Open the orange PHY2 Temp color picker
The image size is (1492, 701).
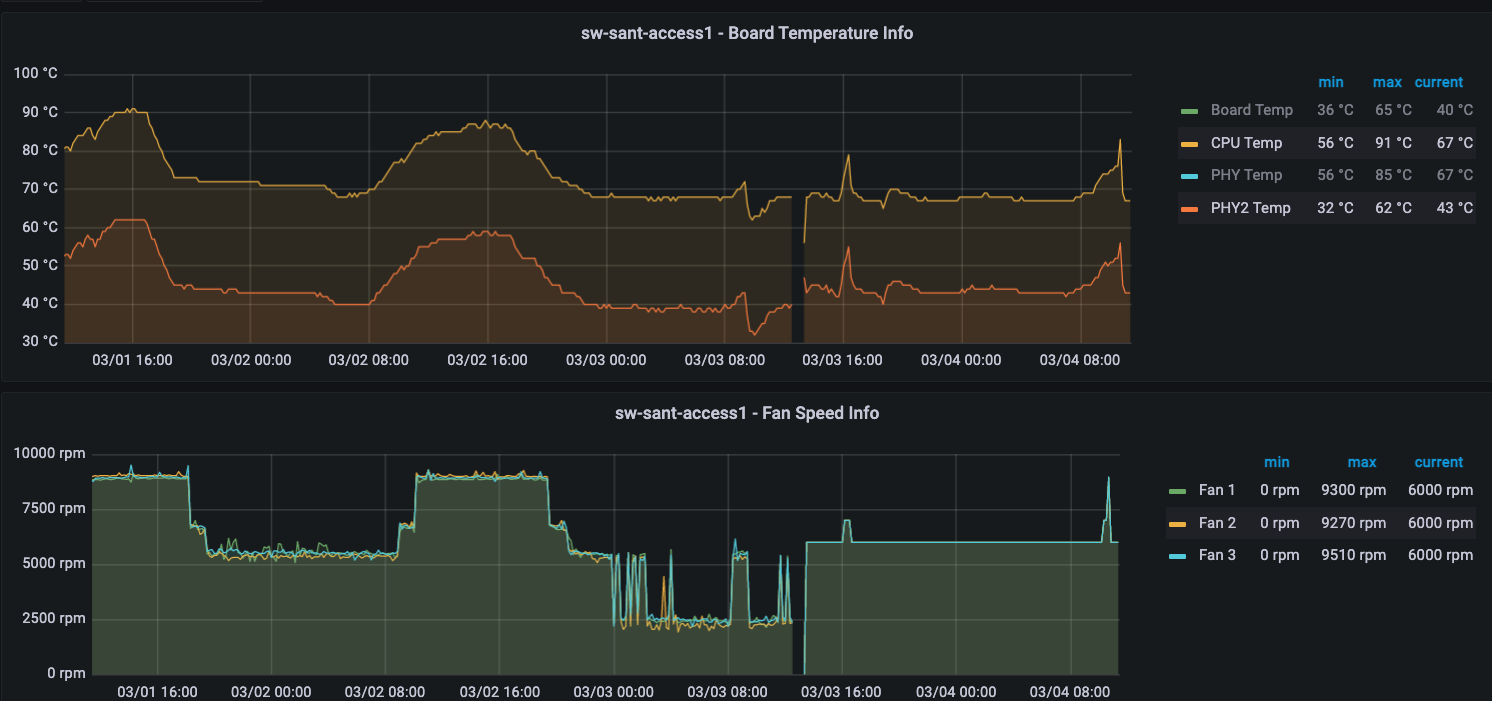pyautogui.click(x=1189, y=209)
